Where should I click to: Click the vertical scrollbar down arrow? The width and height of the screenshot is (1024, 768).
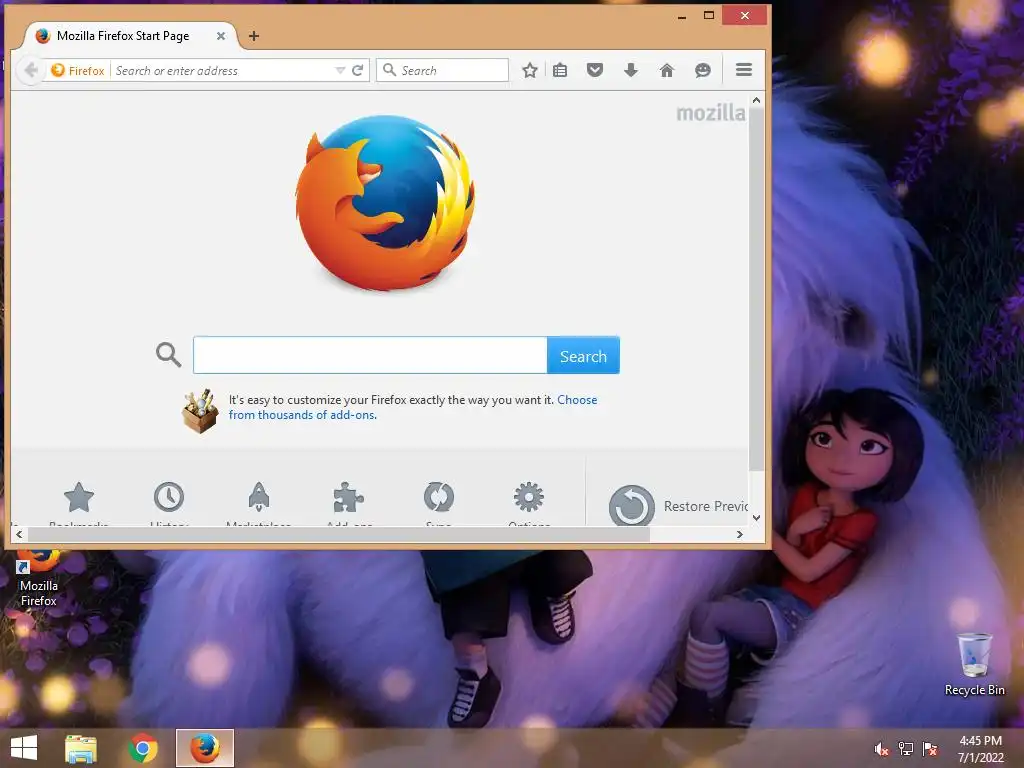pos(756,518)
